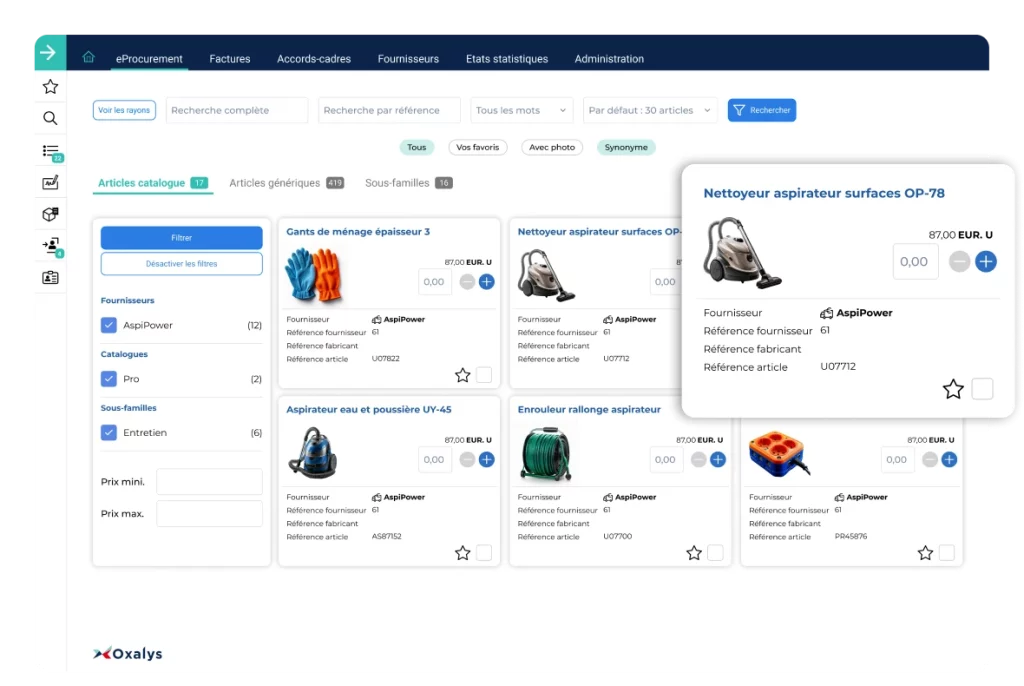1024x686 pixels.
Task: Open the list icon in left sidebar
Action: point(50,151)
